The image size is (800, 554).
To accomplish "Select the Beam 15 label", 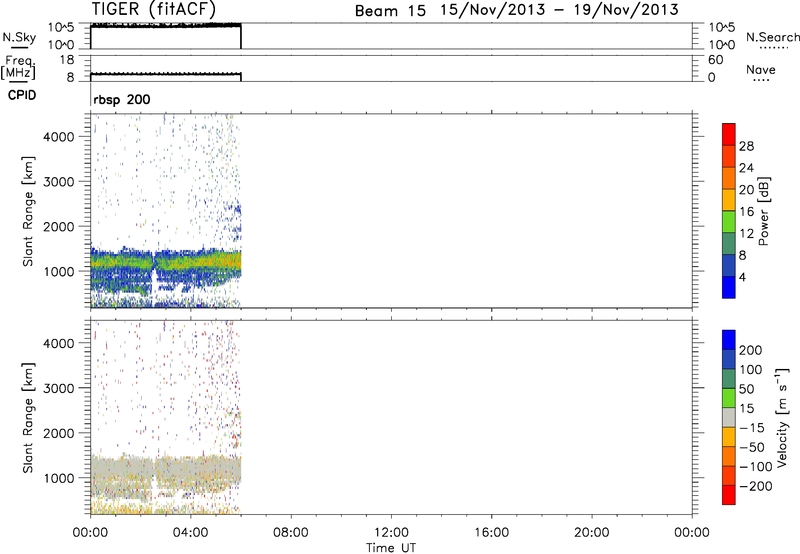I will [x=390, y=10].
